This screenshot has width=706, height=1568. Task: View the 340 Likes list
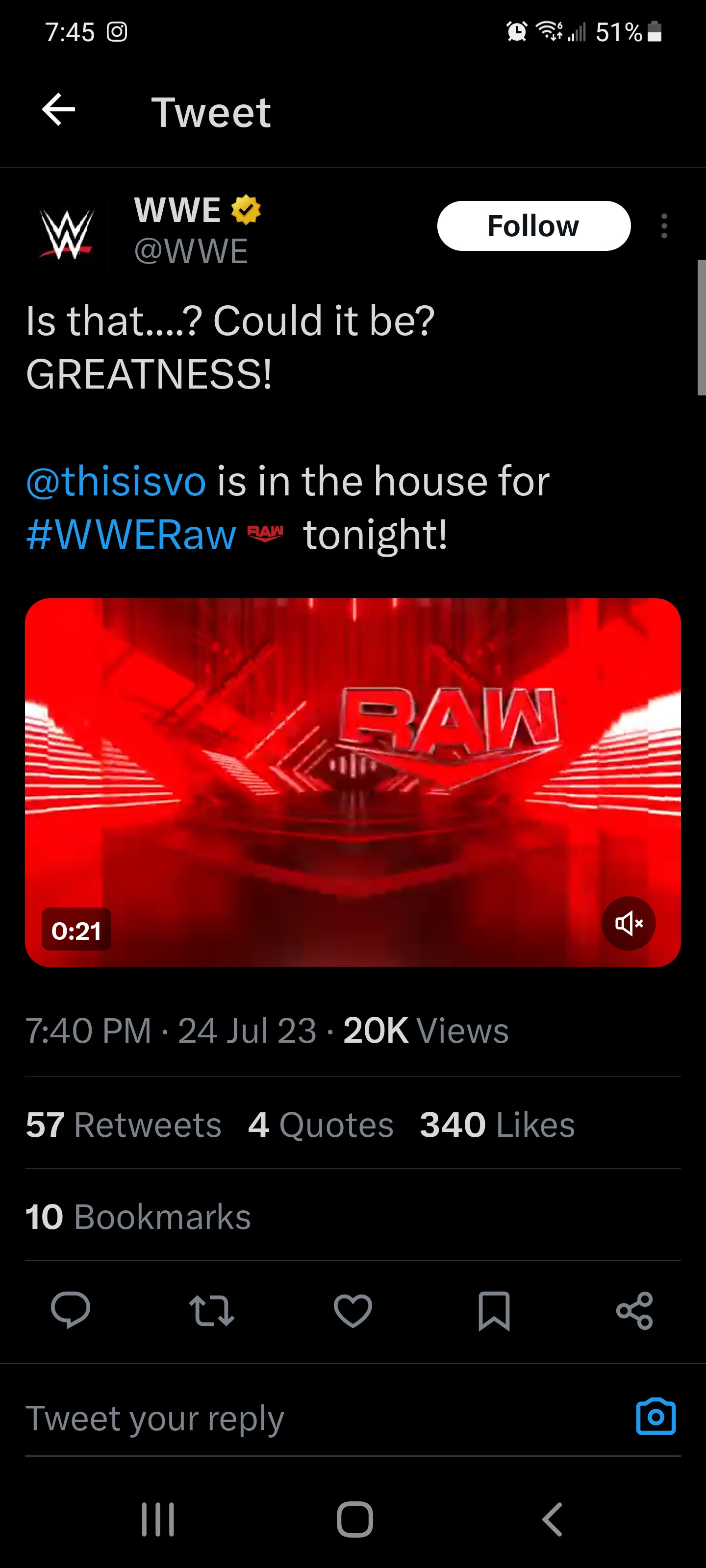[497, 1124]
